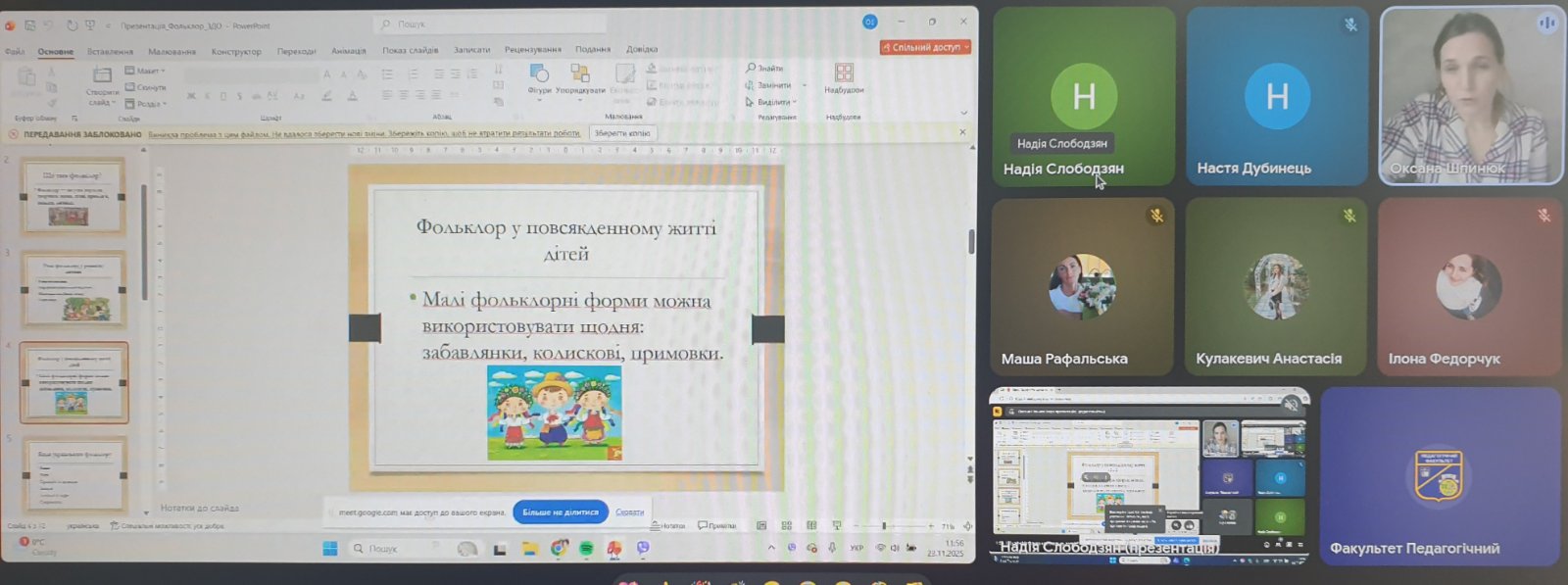
Task: Click the Знайти find tool
Action: click(x=764, y=68)
